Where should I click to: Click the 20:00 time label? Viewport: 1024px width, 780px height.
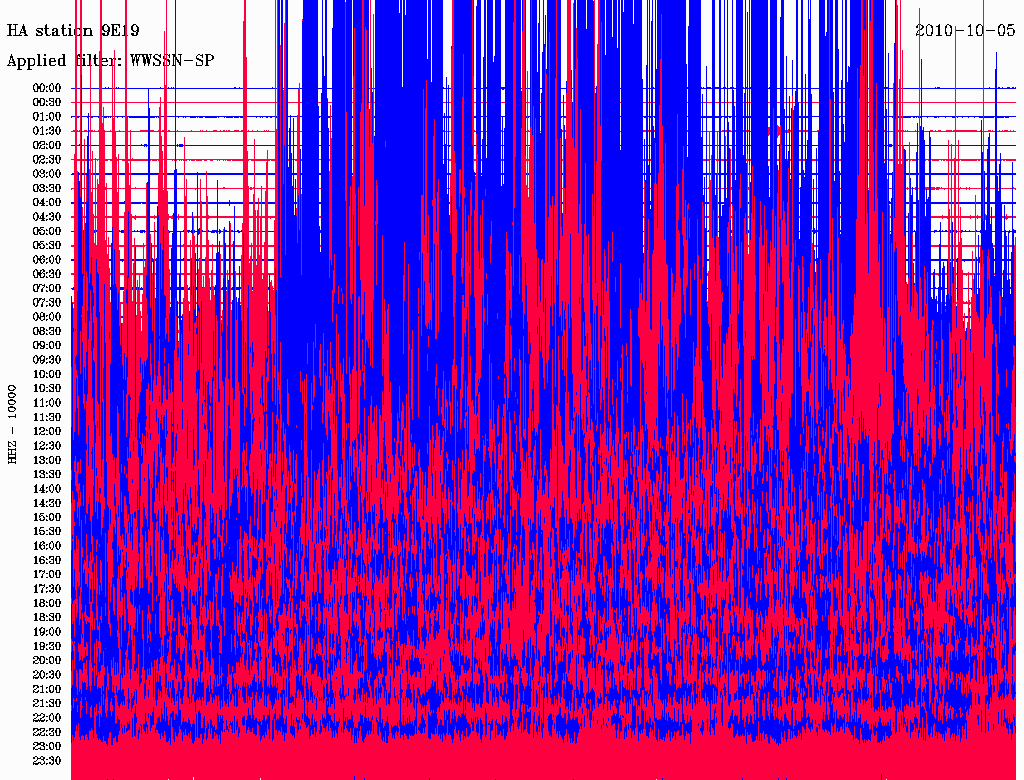pyautogui.click(x=47, y=660)
